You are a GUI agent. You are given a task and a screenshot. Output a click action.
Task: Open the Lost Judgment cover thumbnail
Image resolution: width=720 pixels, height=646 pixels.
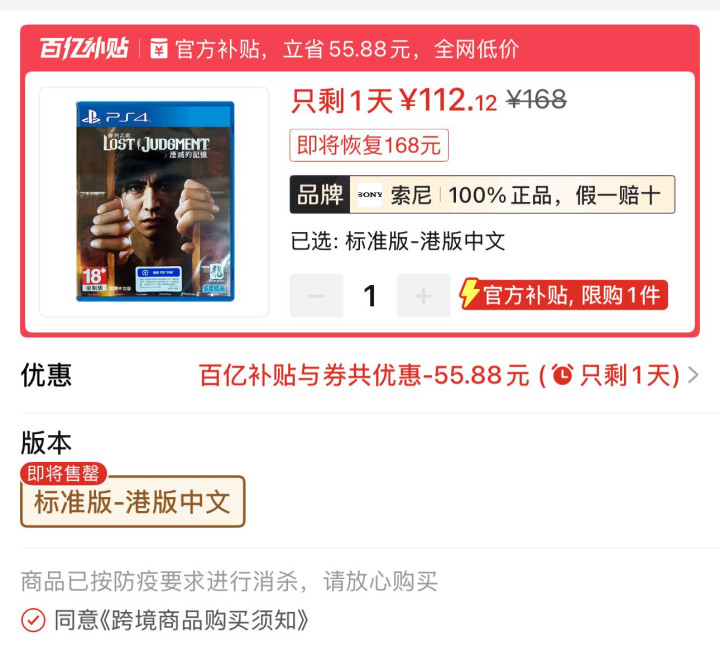click(155, 202)
